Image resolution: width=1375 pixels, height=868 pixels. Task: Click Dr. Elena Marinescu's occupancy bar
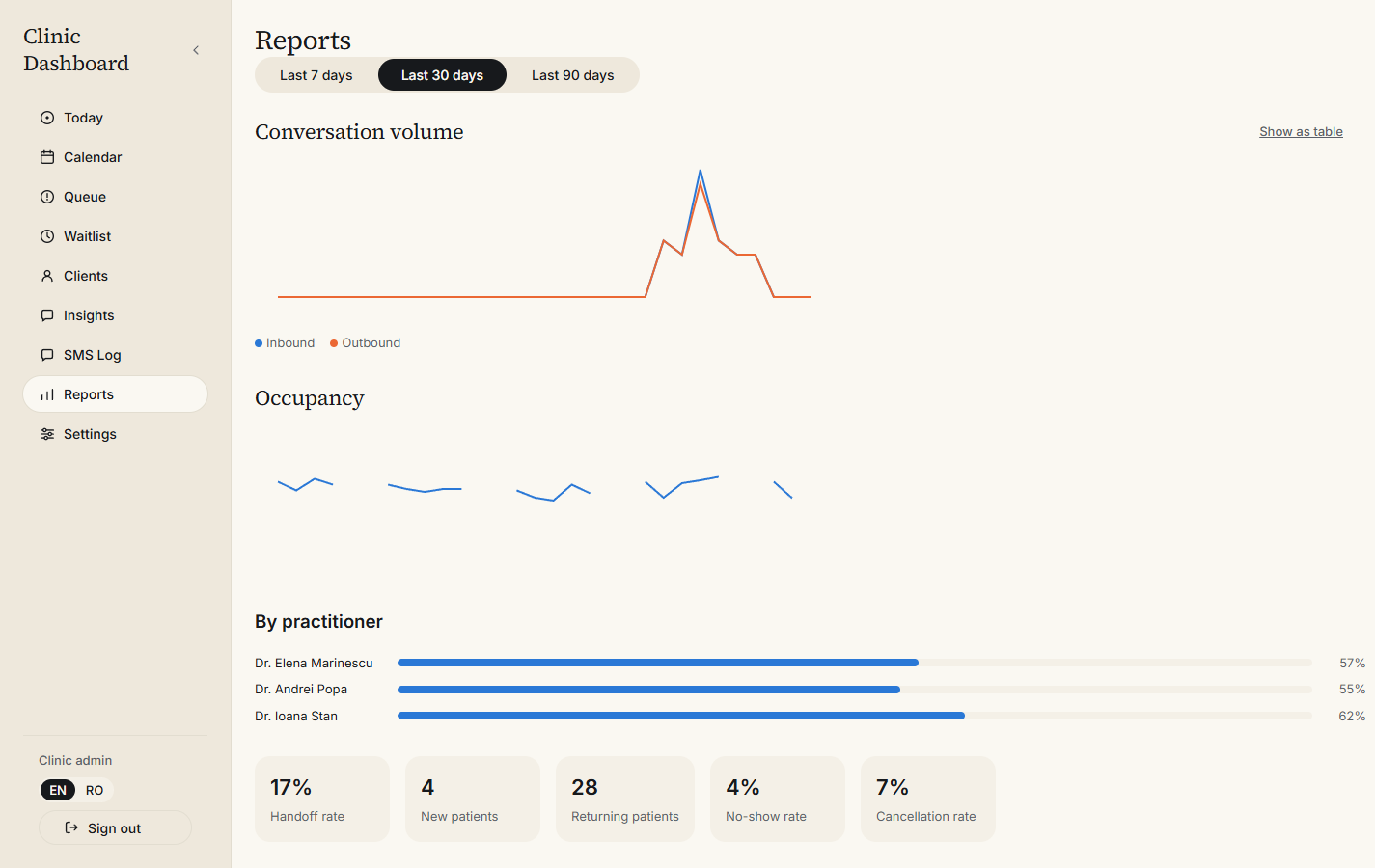point(855,663)
